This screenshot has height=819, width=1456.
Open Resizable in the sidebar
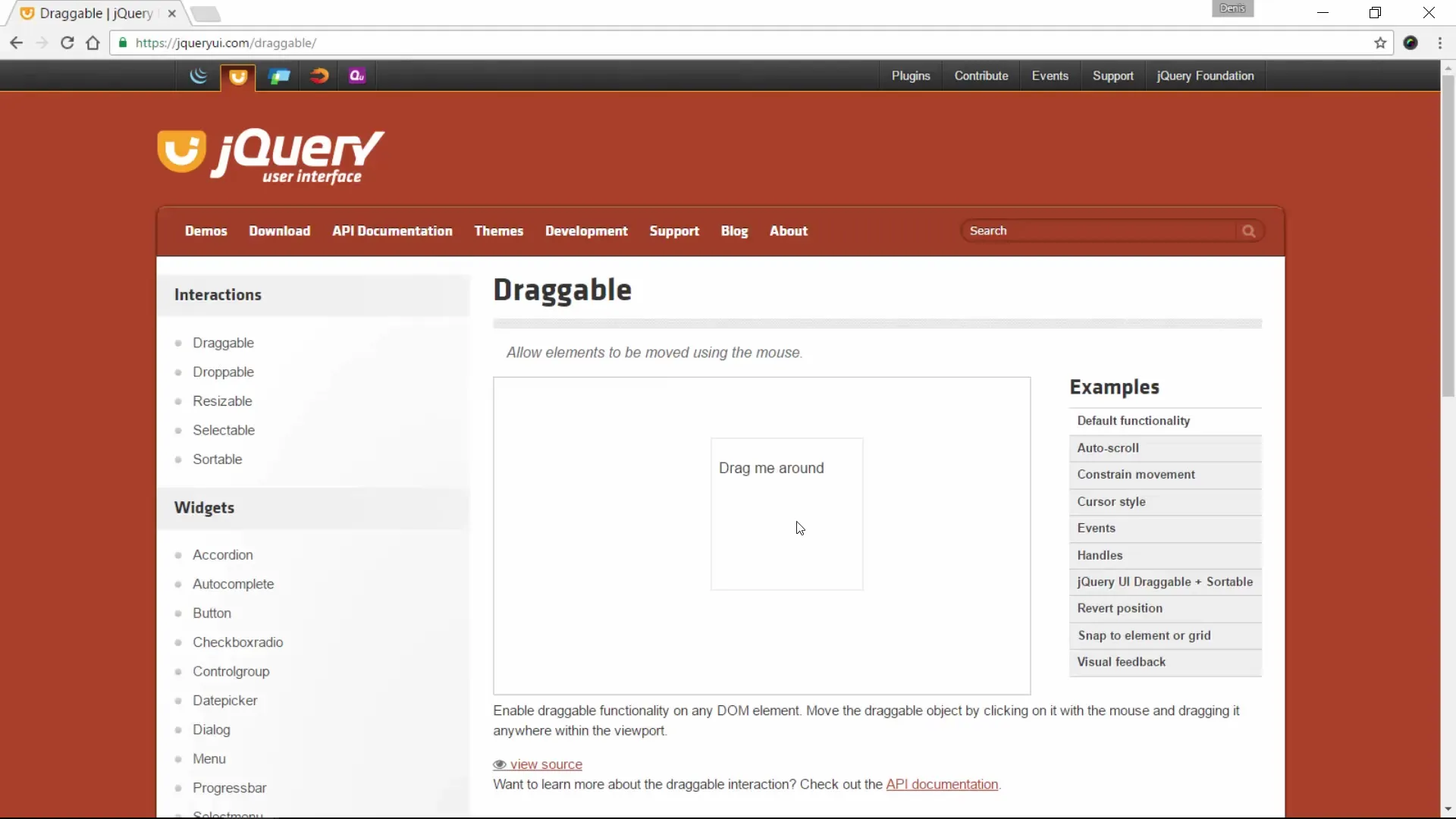(222, 401)
